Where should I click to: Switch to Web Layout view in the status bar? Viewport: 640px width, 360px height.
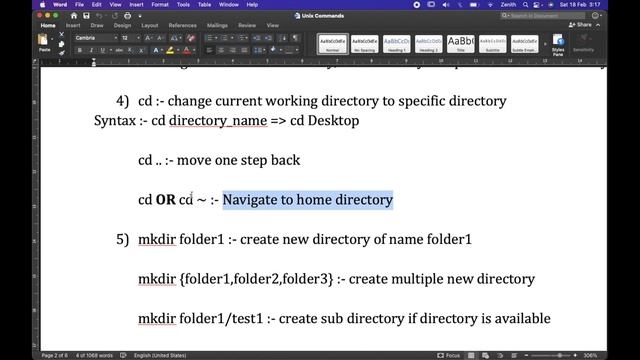[x=485, y=356]
